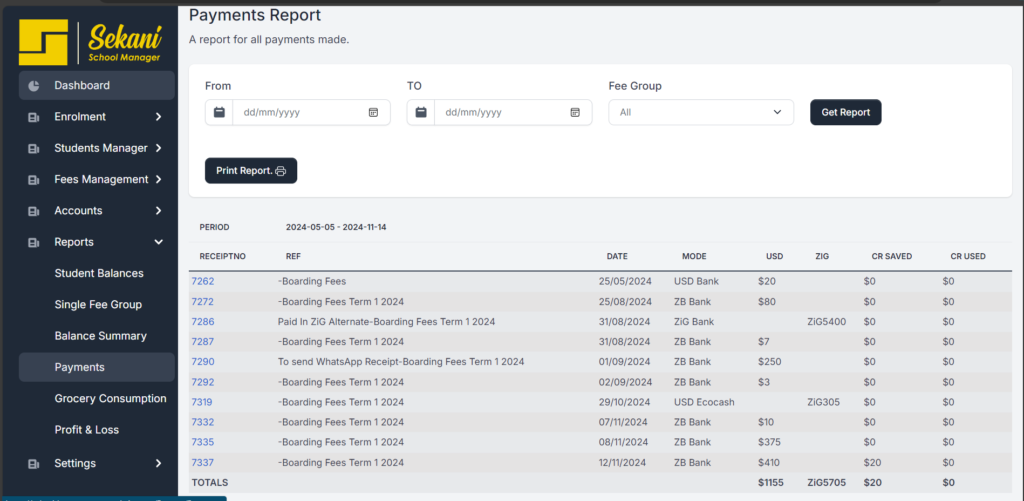The image size is (1024, 501).
Task: Open the date picker inside TO input
Action: coord(575,112)
